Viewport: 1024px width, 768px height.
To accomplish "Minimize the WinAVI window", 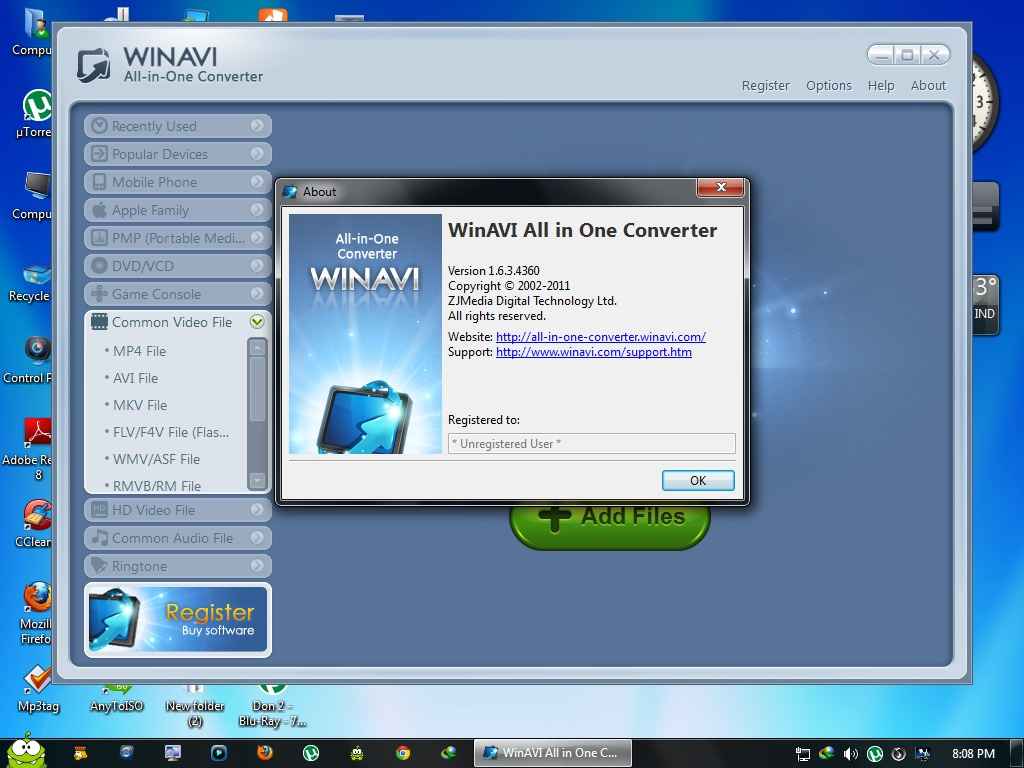I will (882, 56).
